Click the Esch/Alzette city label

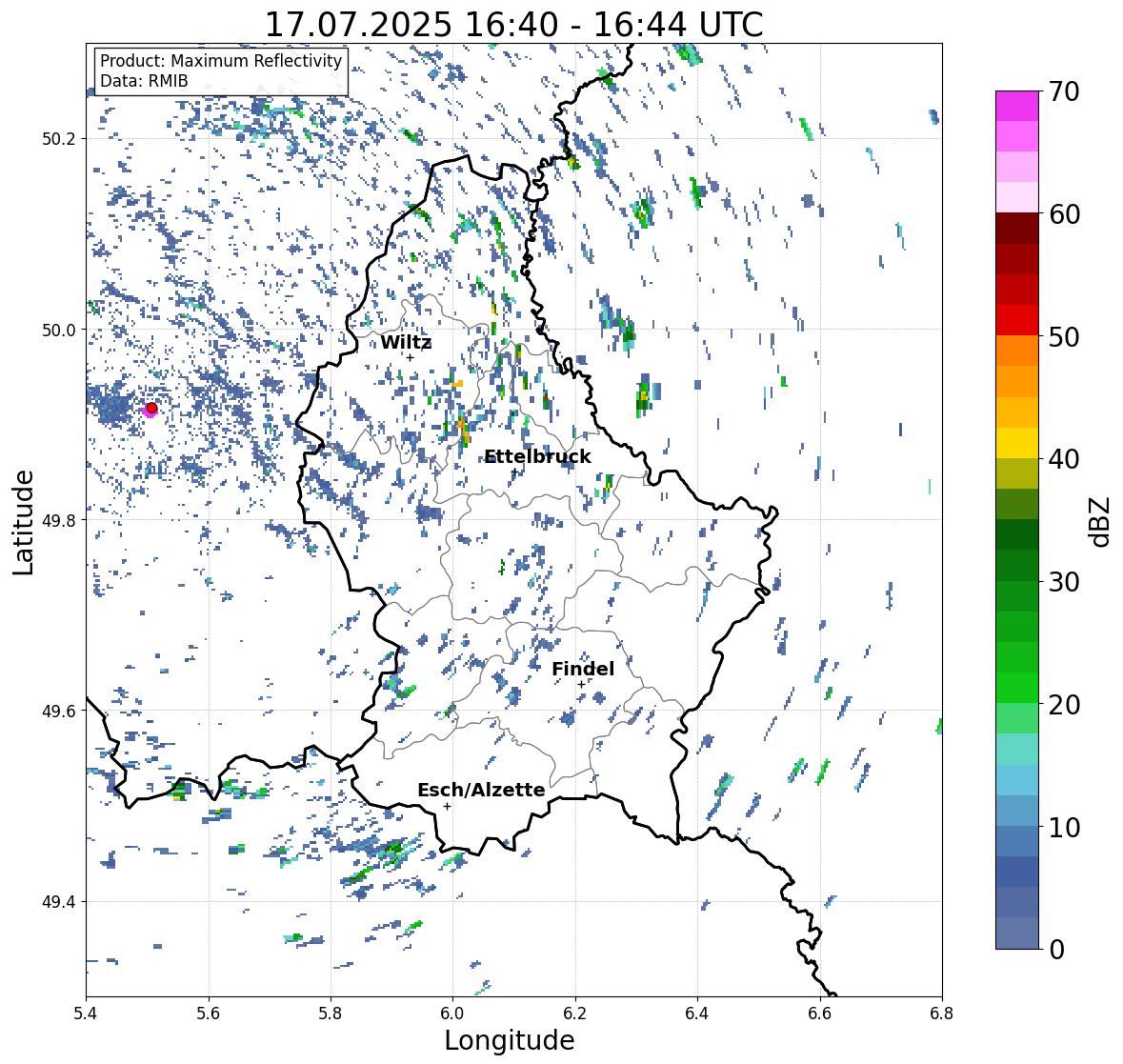[x=481, y=790]
